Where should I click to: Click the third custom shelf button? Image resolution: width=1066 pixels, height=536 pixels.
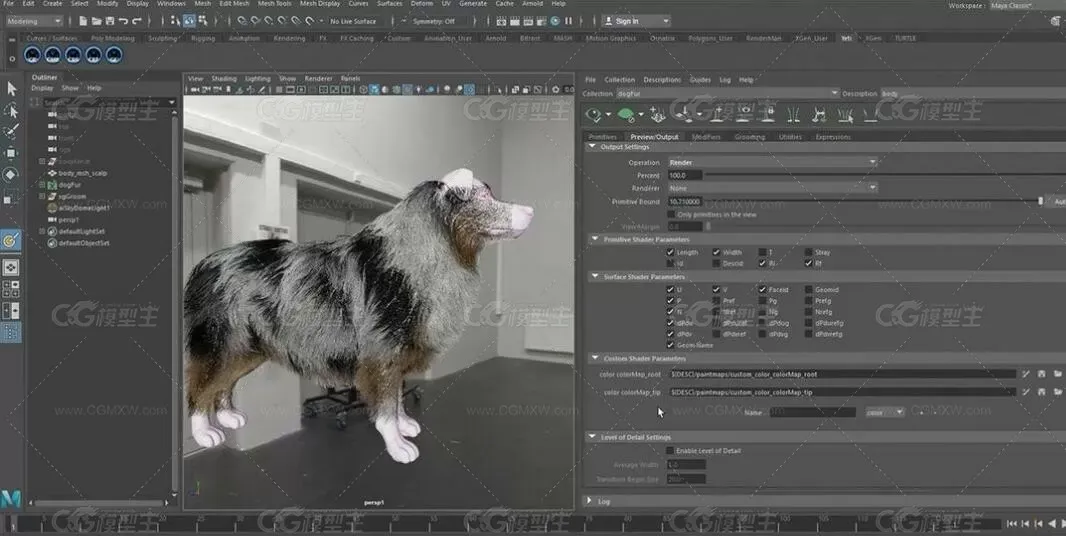(73, 55)
